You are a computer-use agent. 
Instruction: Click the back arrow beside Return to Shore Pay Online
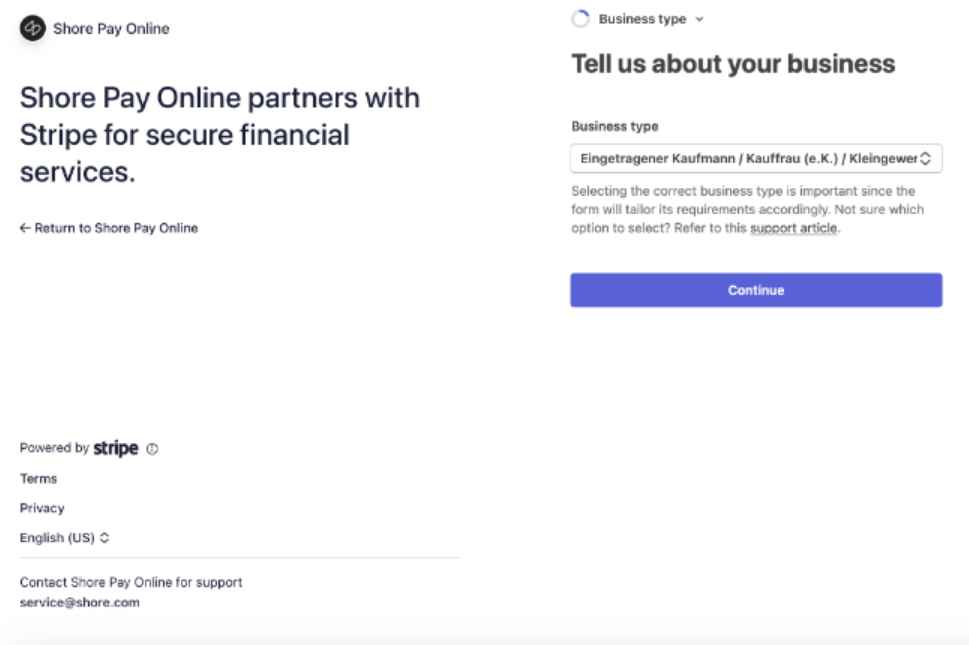pos(25,228)
